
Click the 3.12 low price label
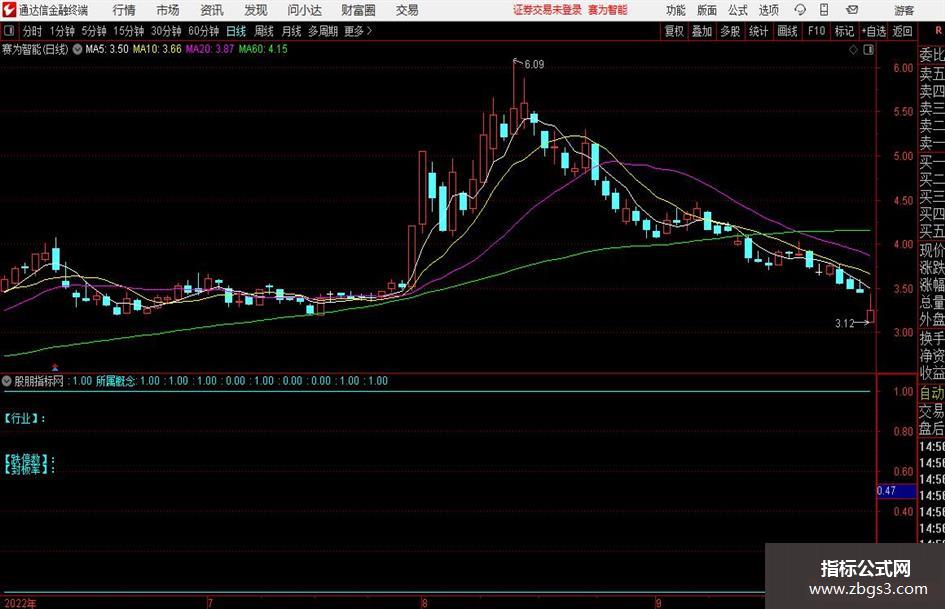click(x=844, y=323)
